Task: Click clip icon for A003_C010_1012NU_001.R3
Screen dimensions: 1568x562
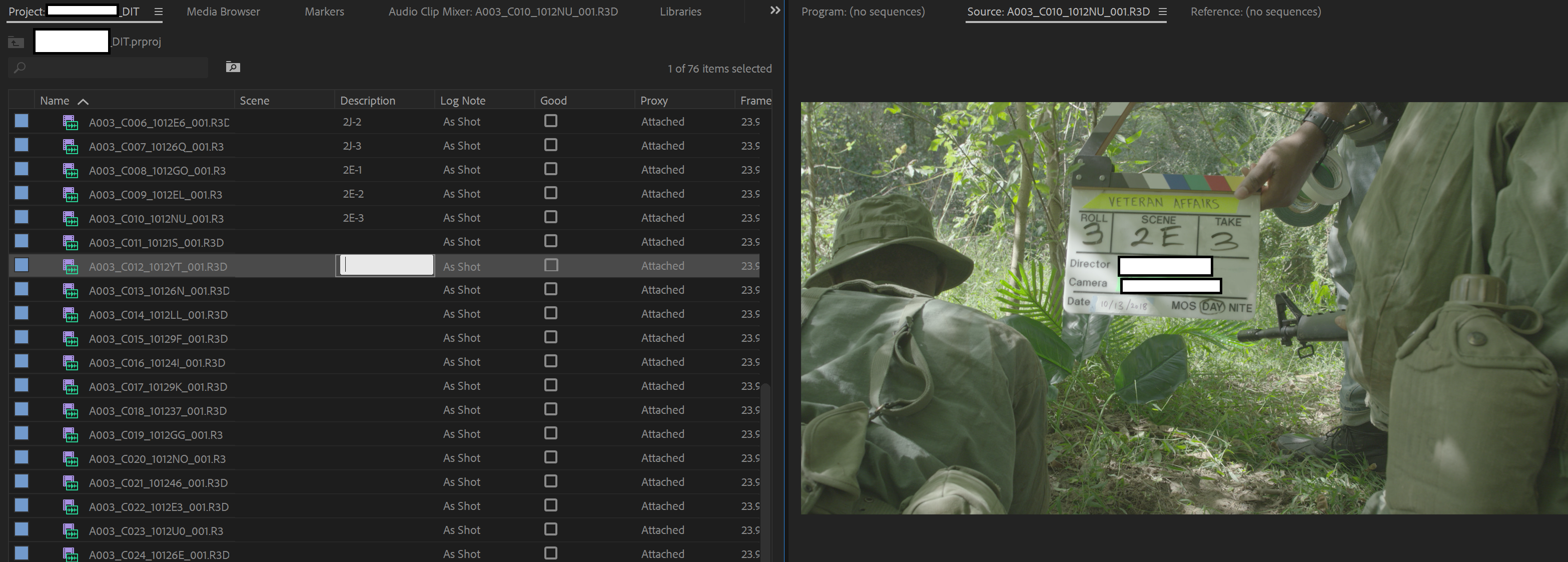Action: [x=71, y=219]
